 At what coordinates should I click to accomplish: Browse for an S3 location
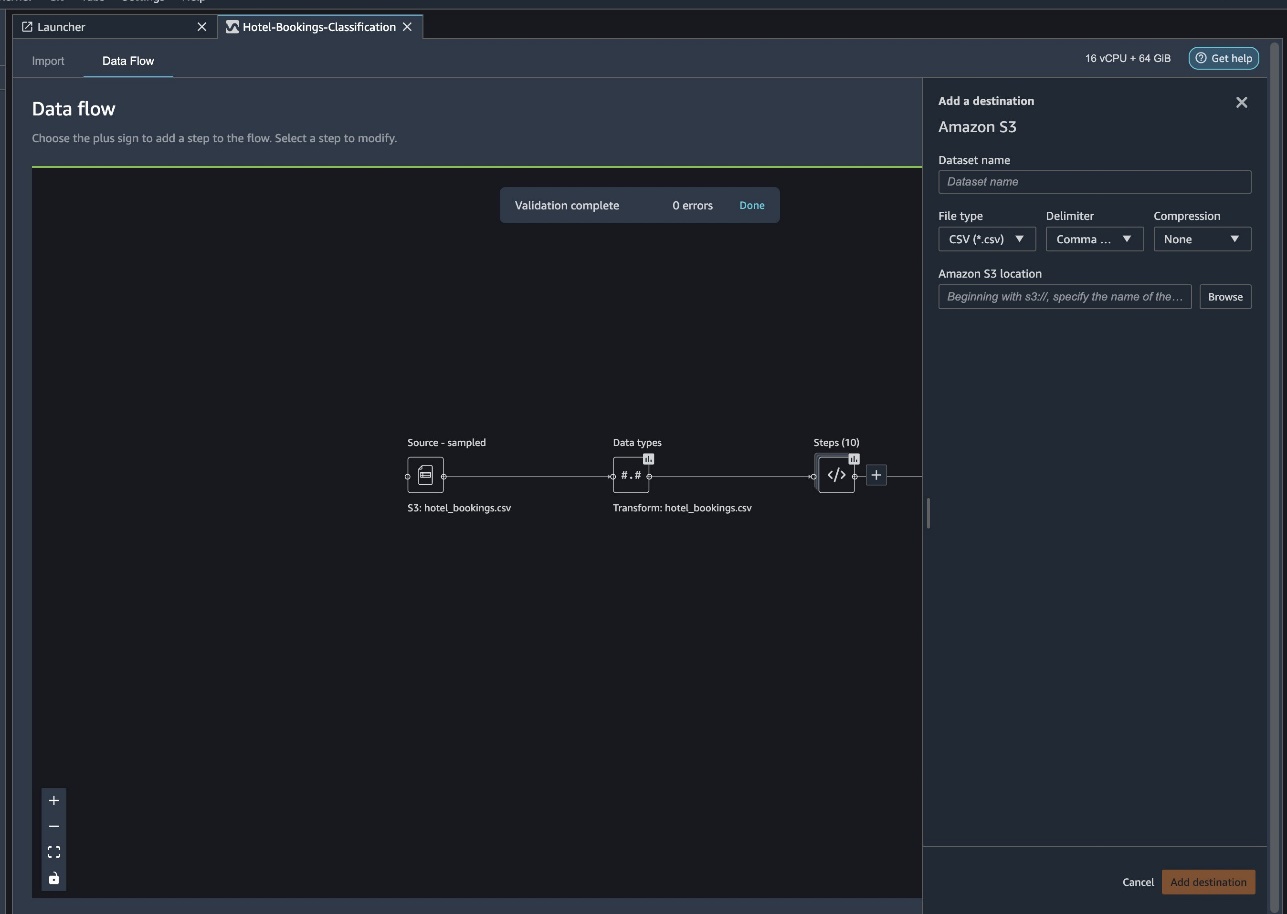pos(1225,297)
